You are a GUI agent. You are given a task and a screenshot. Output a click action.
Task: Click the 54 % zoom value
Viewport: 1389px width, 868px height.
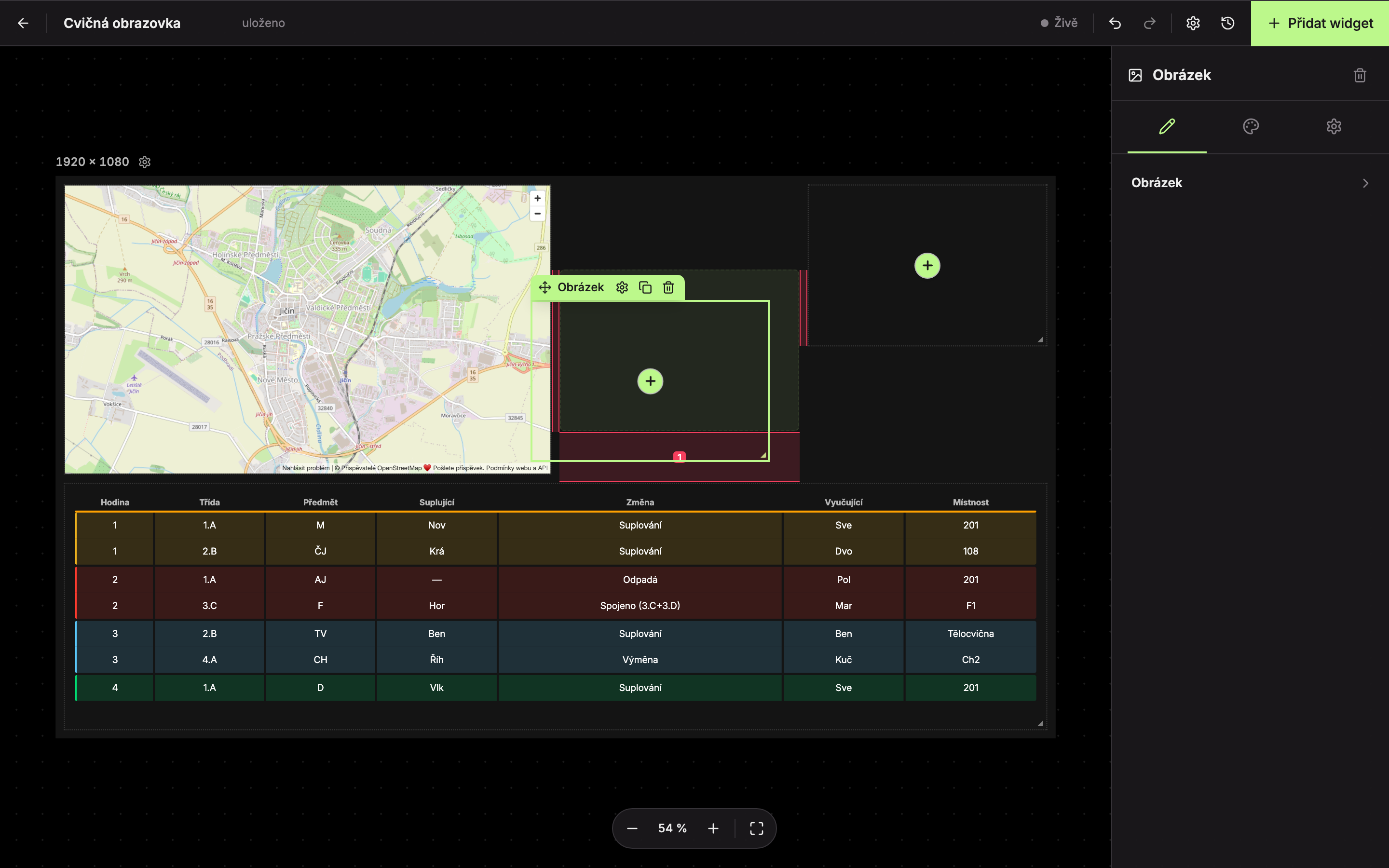click(x=672, y=828)
